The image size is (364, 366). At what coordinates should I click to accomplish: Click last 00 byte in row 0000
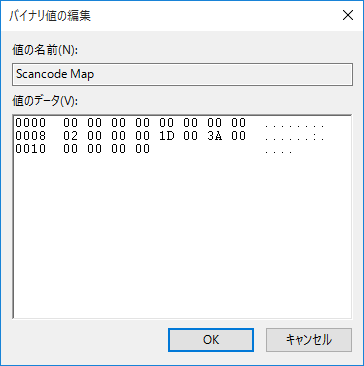tap(238, 123)
